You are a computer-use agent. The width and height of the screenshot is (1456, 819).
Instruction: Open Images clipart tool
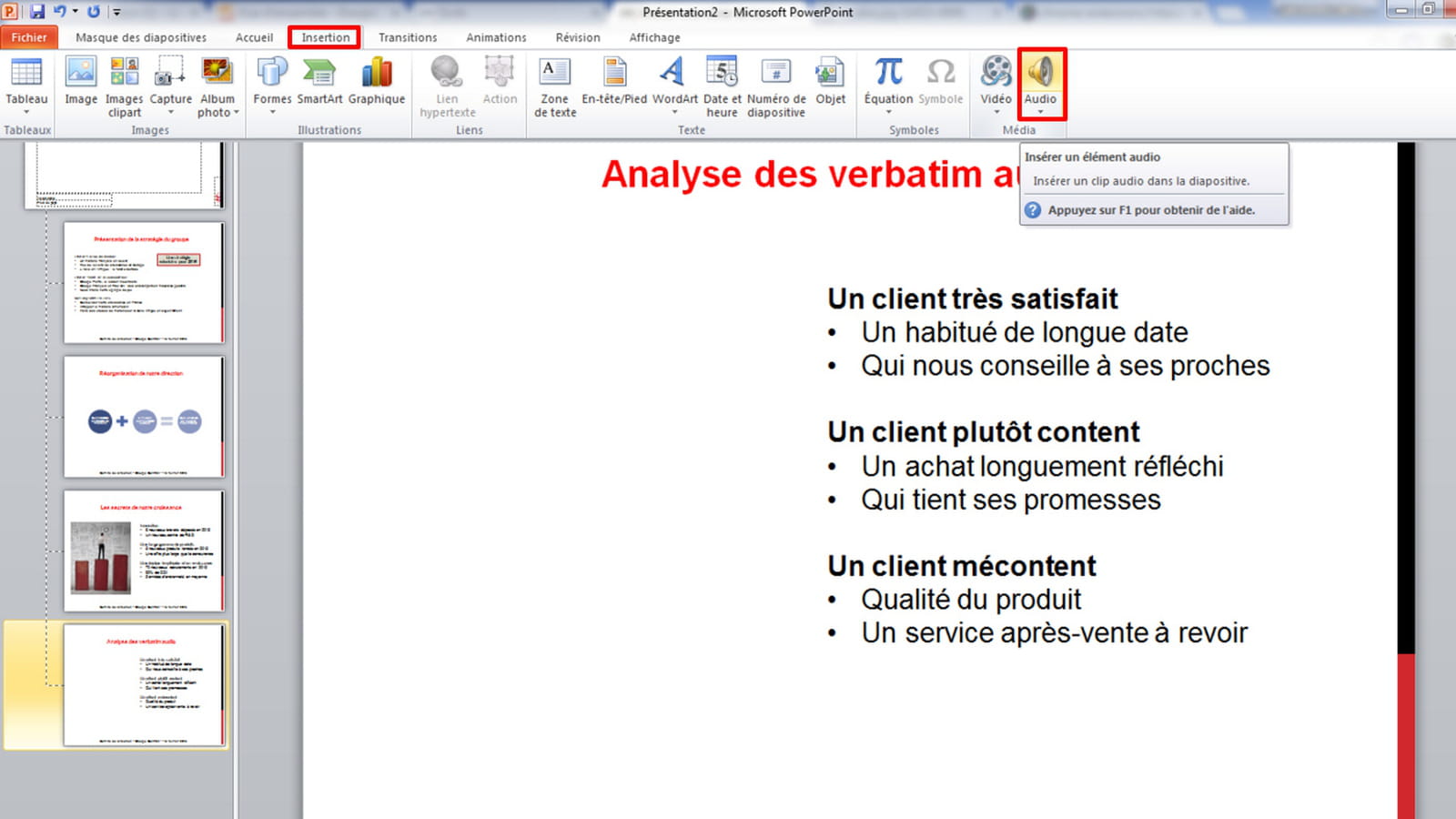coord(125,73)
